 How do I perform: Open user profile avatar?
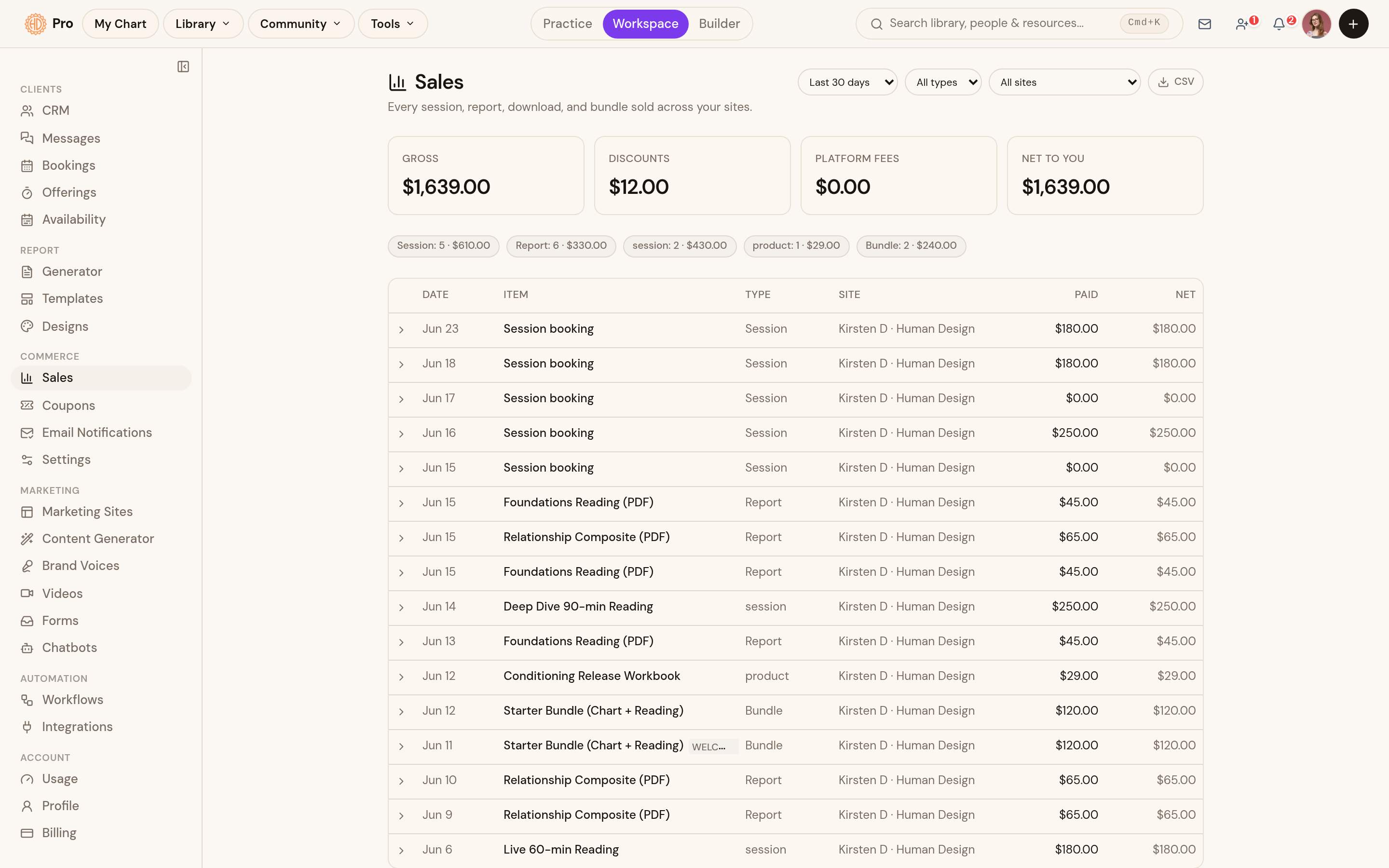click(x=1316, y=24)
